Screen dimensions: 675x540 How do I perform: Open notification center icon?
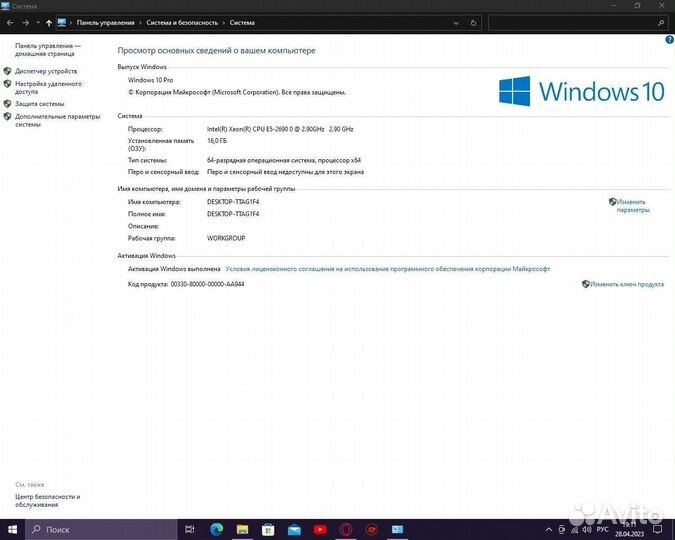[657, 529]
